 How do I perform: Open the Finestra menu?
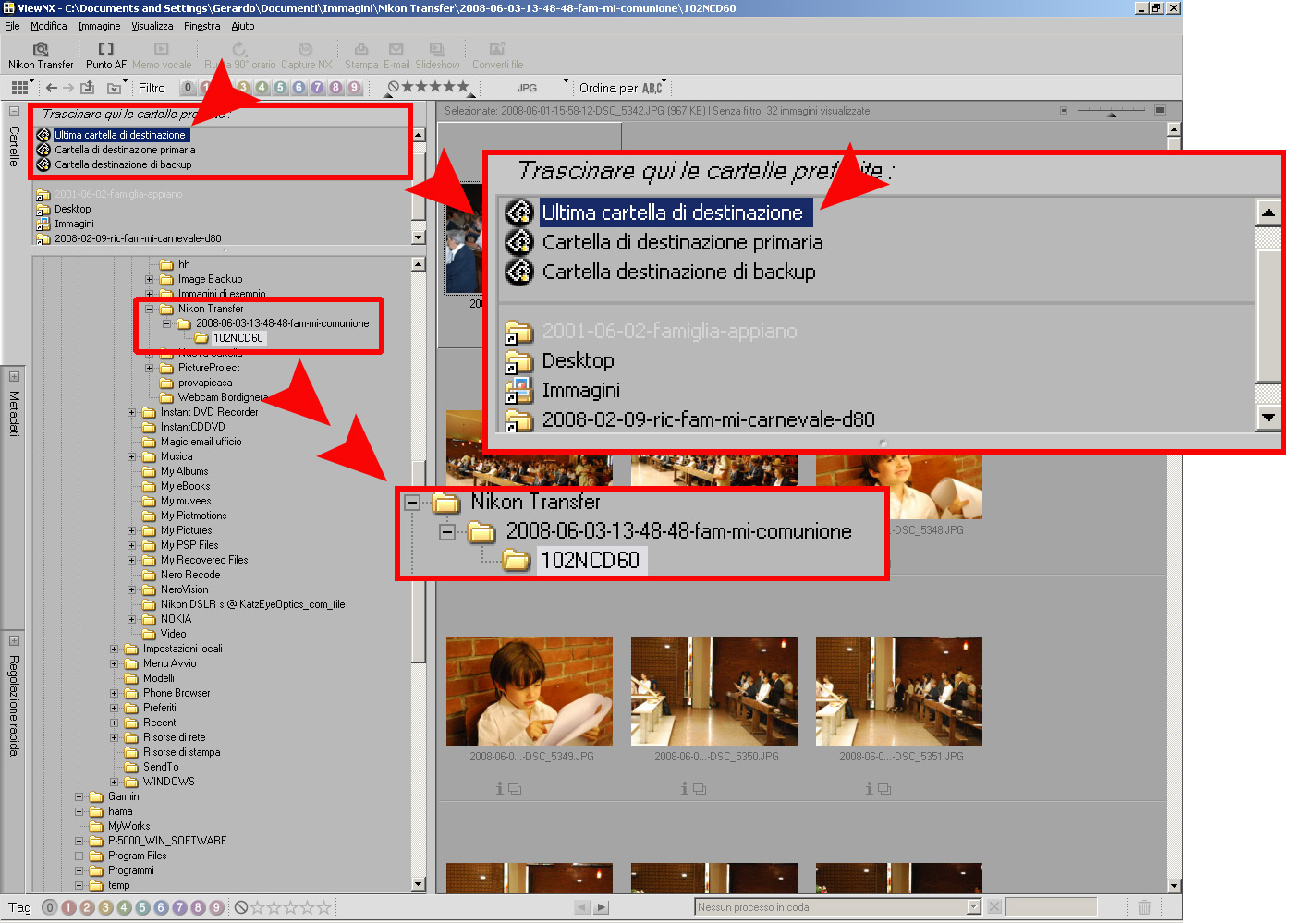tap(201, 26)
